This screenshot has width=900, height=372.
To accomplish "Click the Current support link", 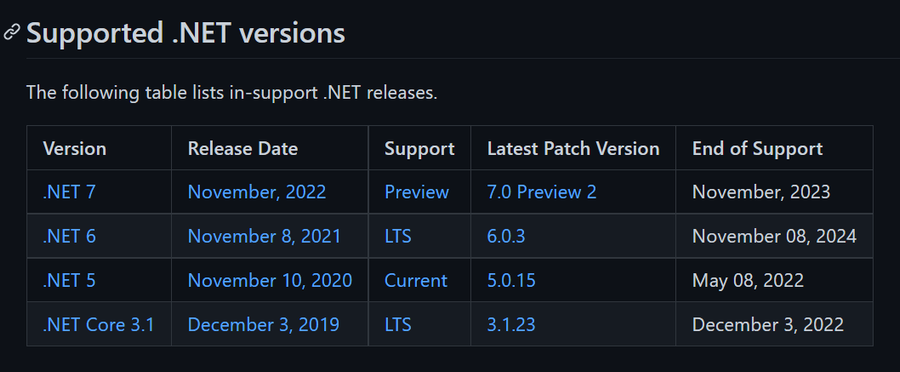I will coord(416,280).
